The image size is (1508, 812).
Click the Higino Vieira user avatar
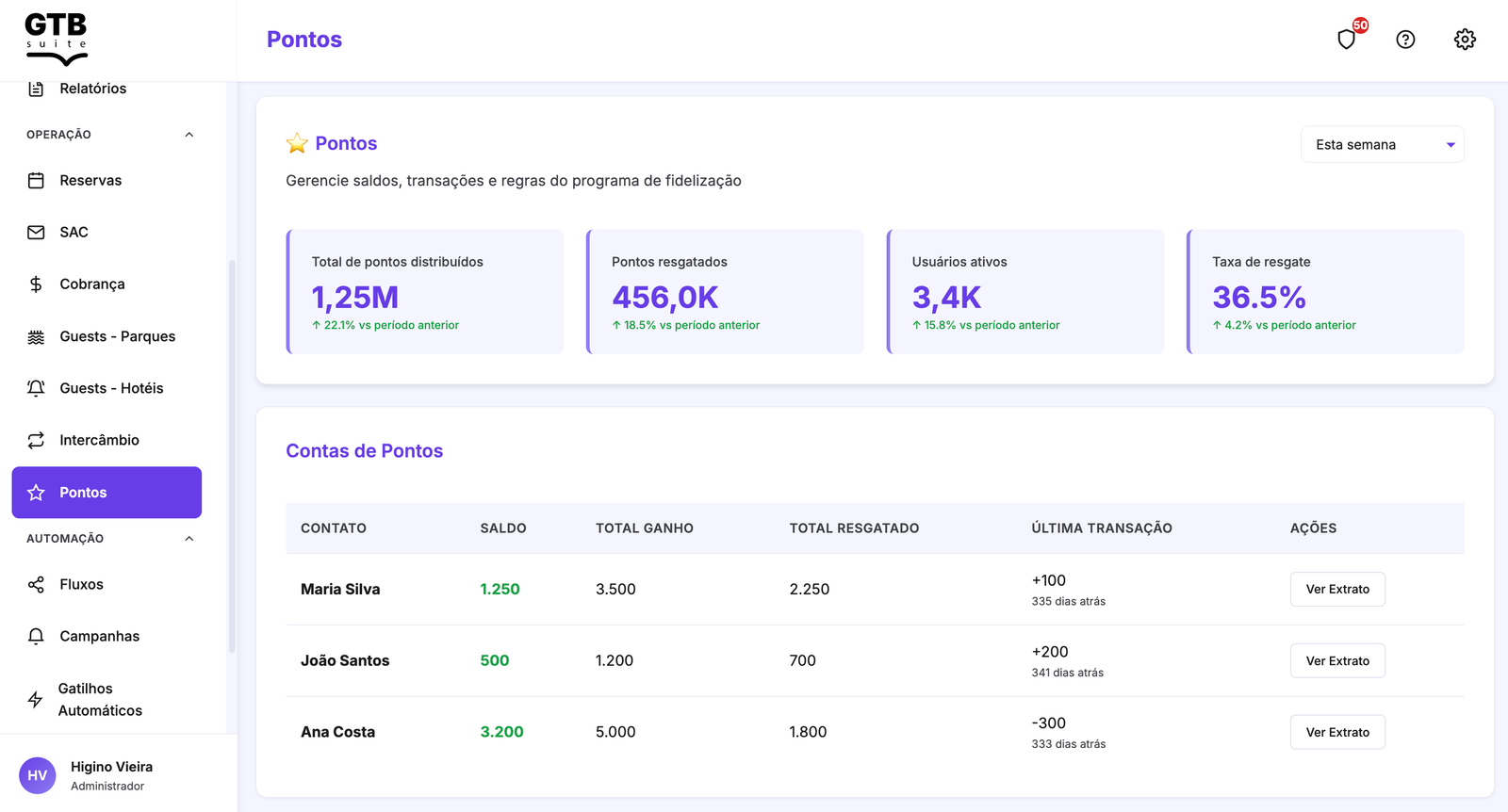(x=38, y=775)
